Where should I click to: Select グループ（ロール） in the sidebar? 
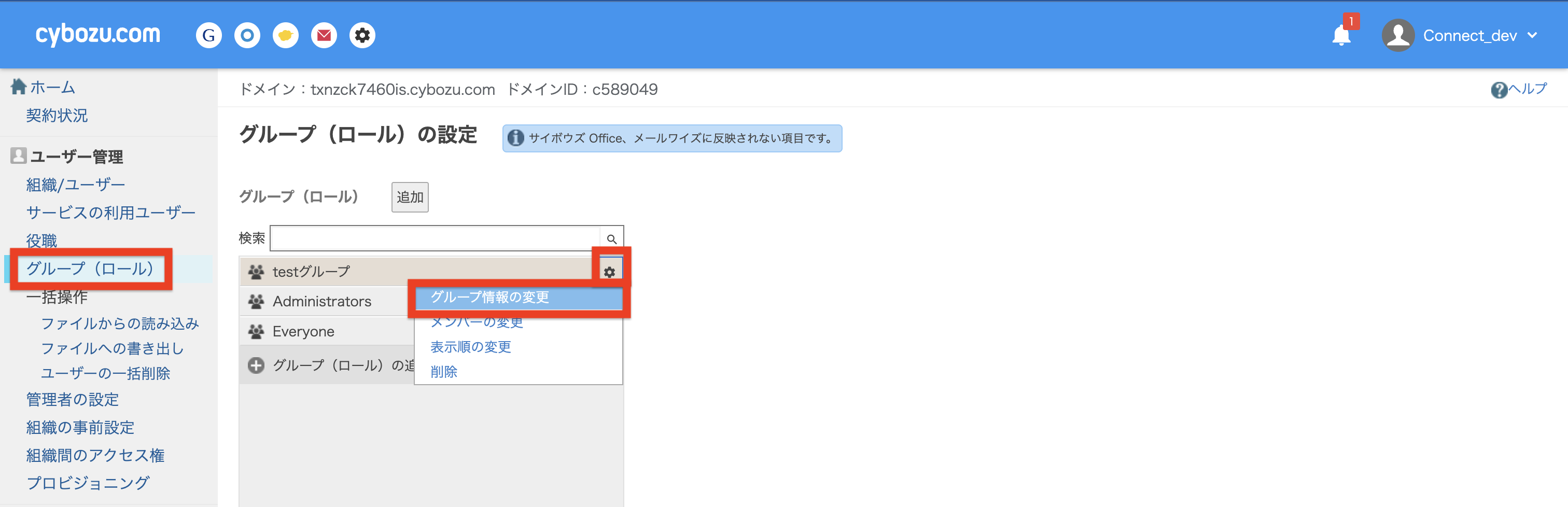pyautogui.click(x=91, y=269)
